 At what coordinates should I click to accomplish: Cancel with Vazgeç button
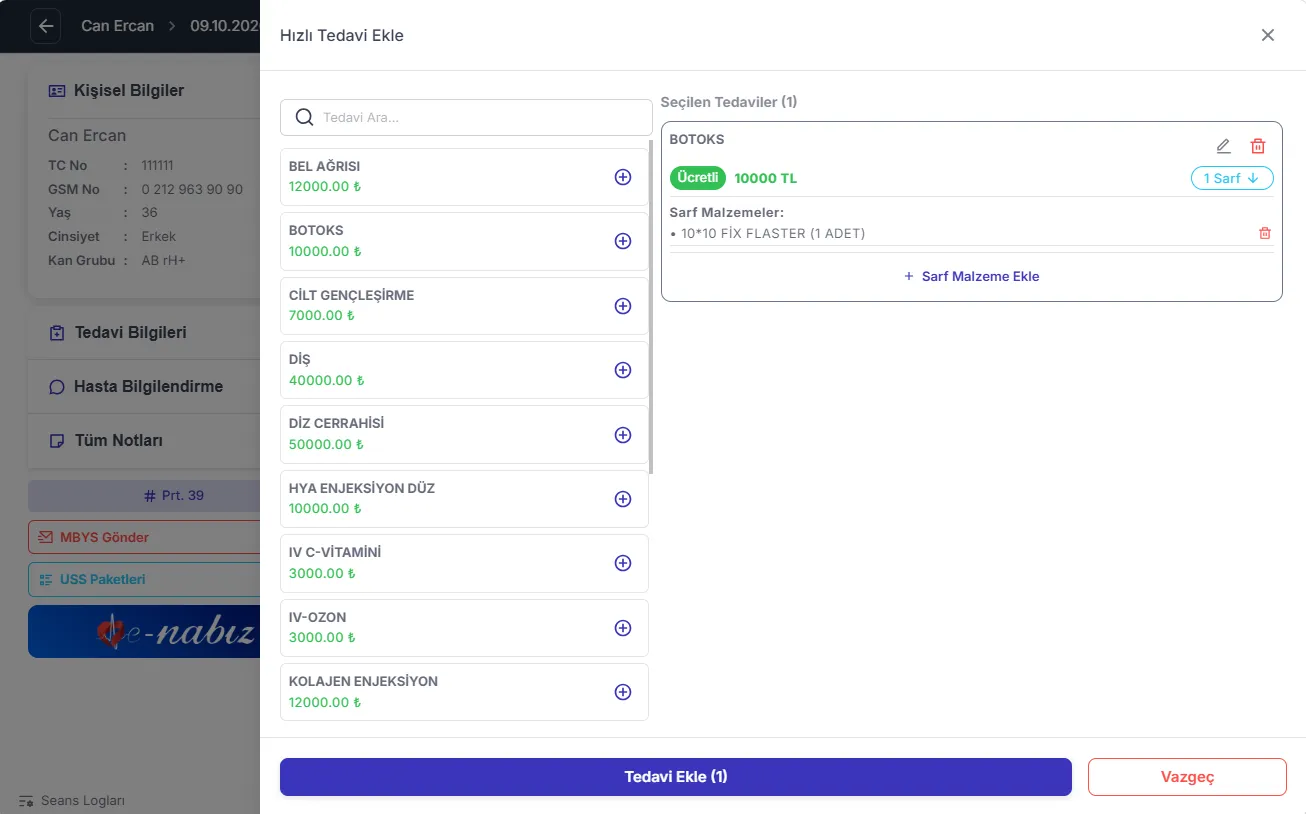pos(1187,777)
